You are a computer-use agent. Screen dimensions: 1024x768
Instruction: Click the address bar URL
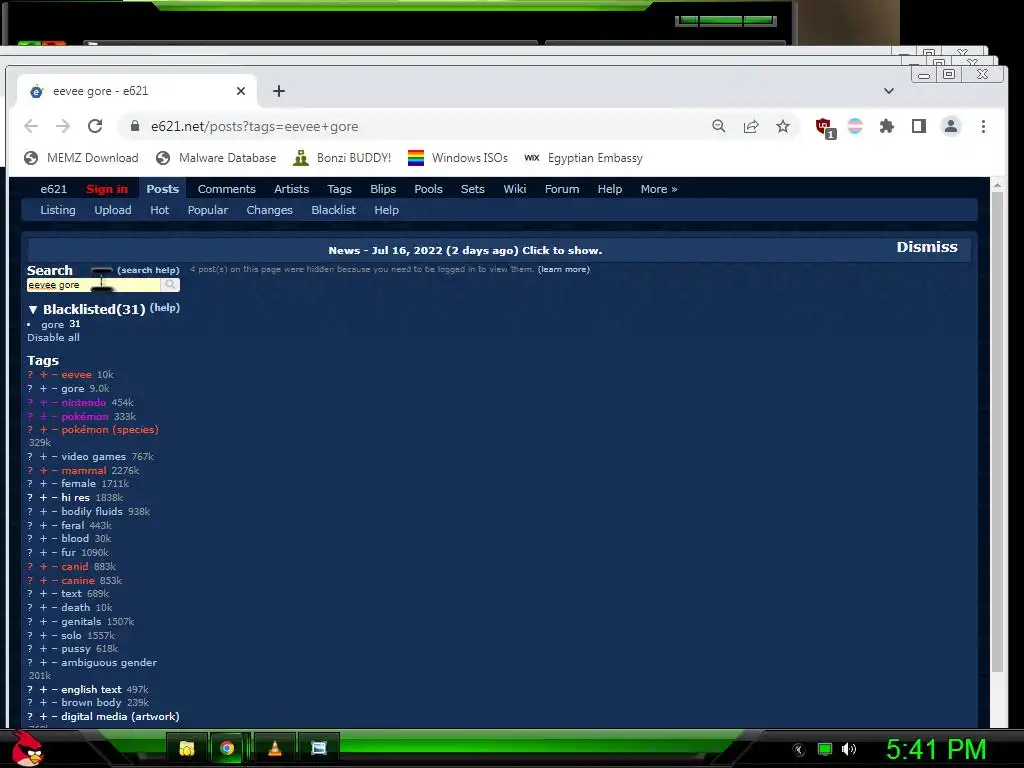(255, 126)
